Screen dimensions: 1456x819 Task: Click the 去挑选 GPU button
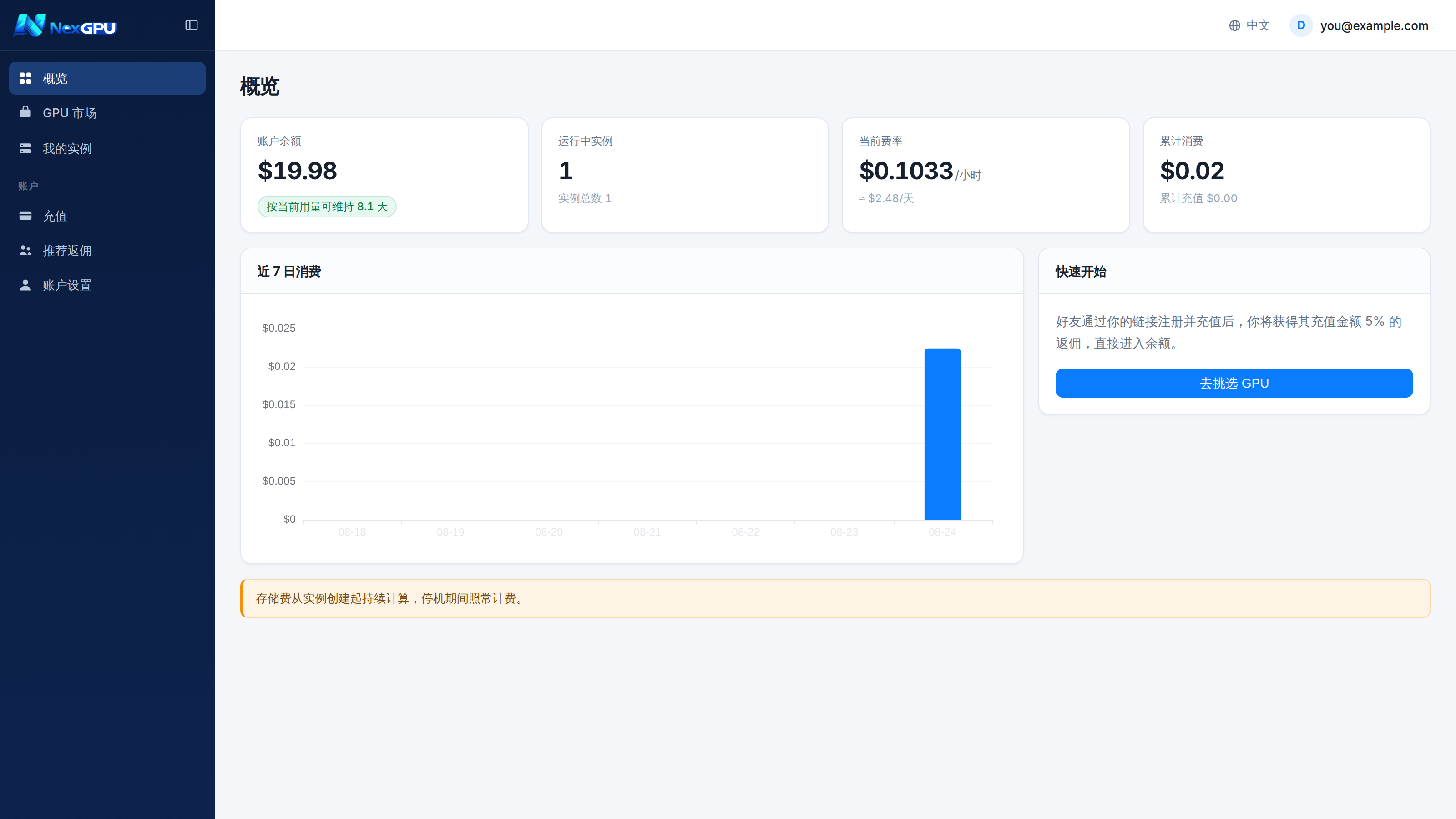pyautogui.click(x=1234, y=383)
